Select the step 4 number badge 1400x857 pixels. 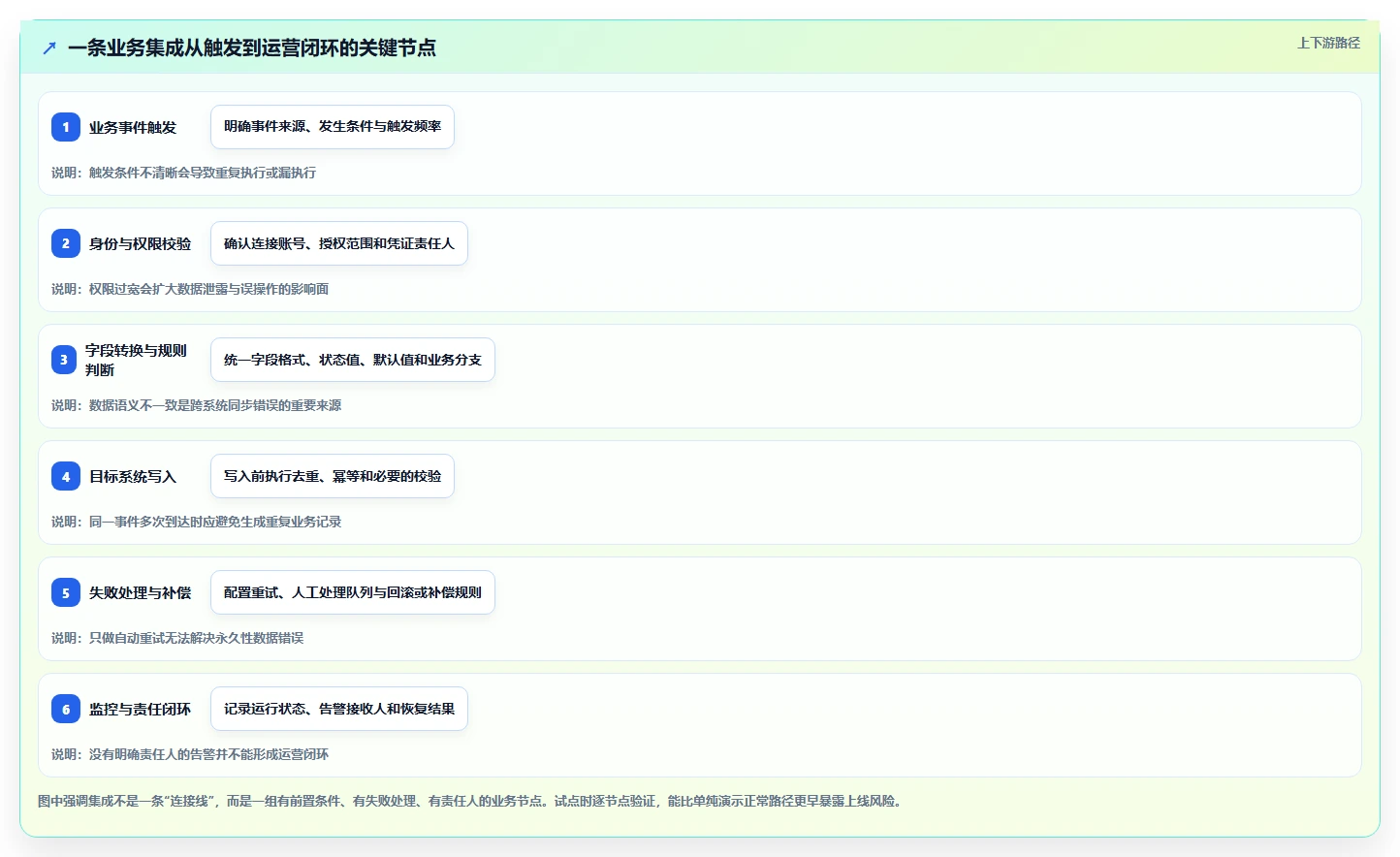click(x=66, y=476)
